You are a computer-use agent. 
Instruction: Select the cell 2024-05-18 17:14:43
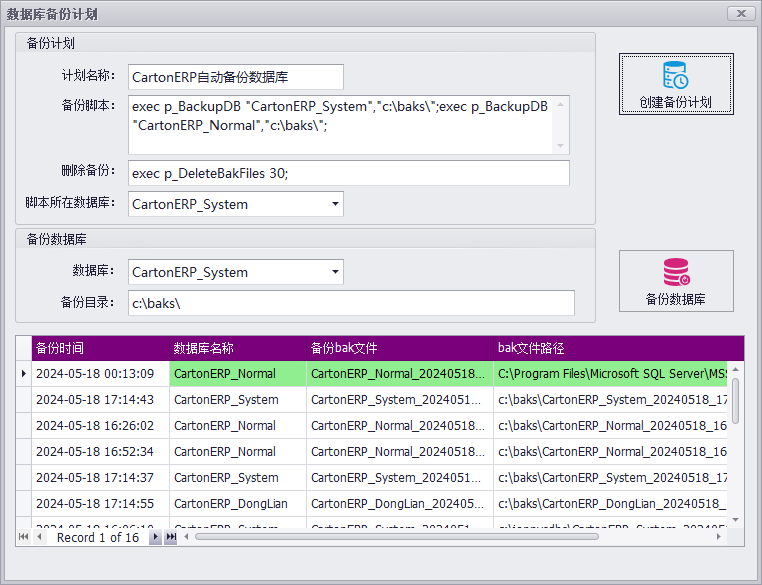click(x=101, y=400)
